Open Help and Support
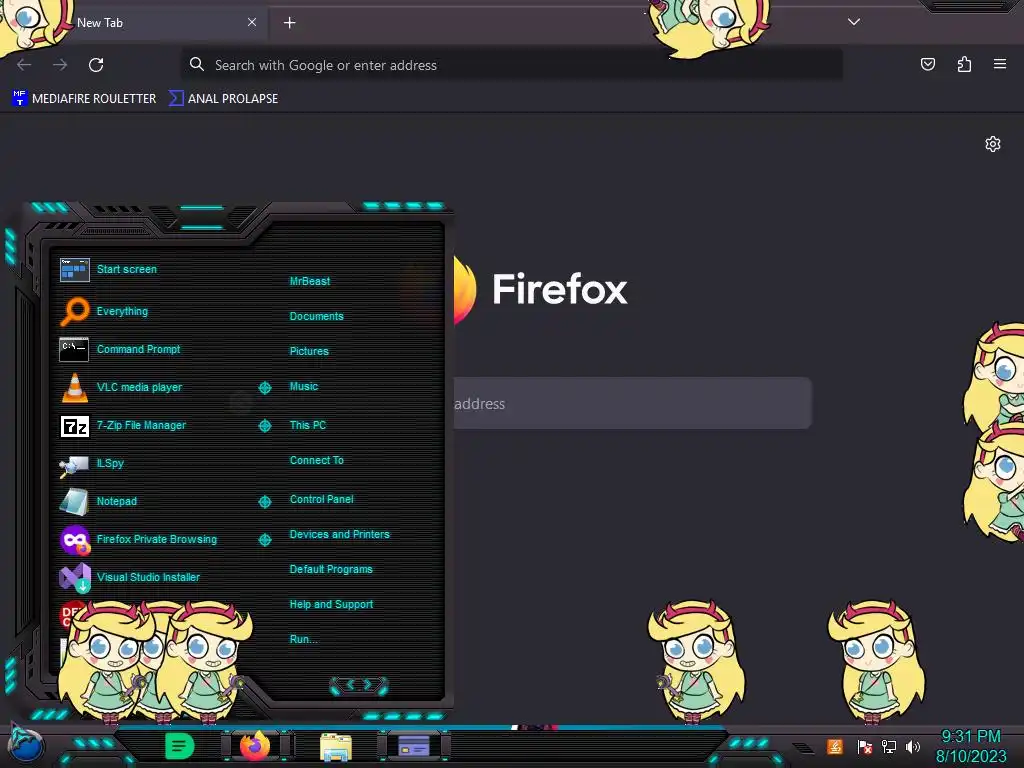 pos(331,604)
